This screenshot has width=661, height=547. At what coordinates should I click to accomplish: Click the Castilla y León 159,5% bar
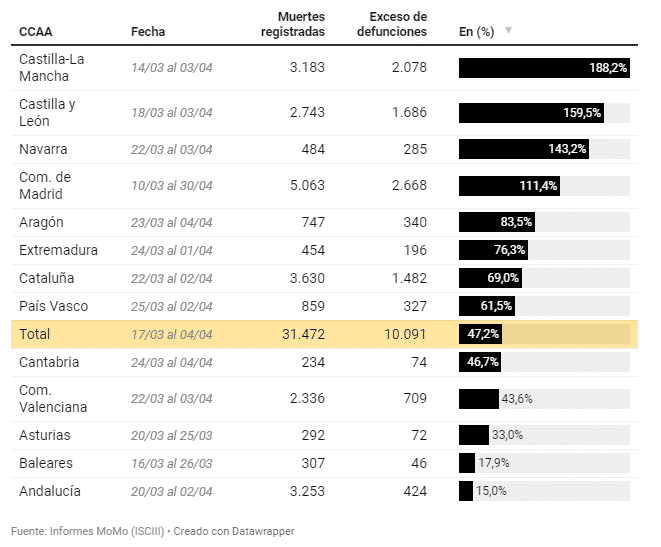click(x=531, y=113)
